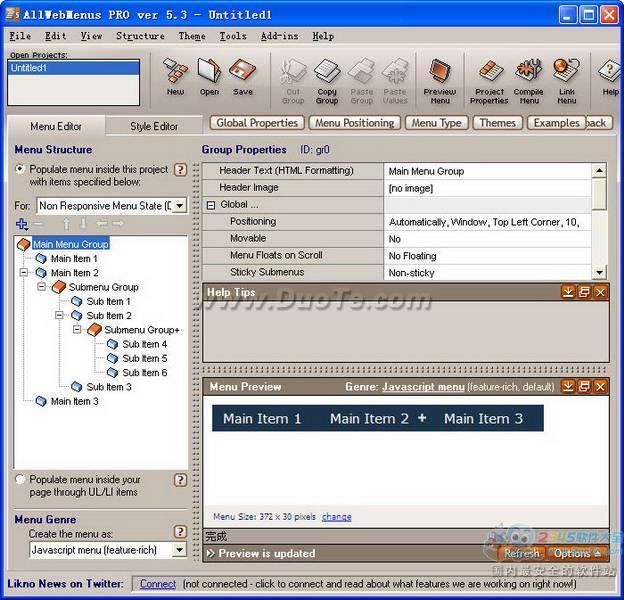This screenshot has height=600, width=624.
Task: Click the Global Properties button
Action: [257, 123]
